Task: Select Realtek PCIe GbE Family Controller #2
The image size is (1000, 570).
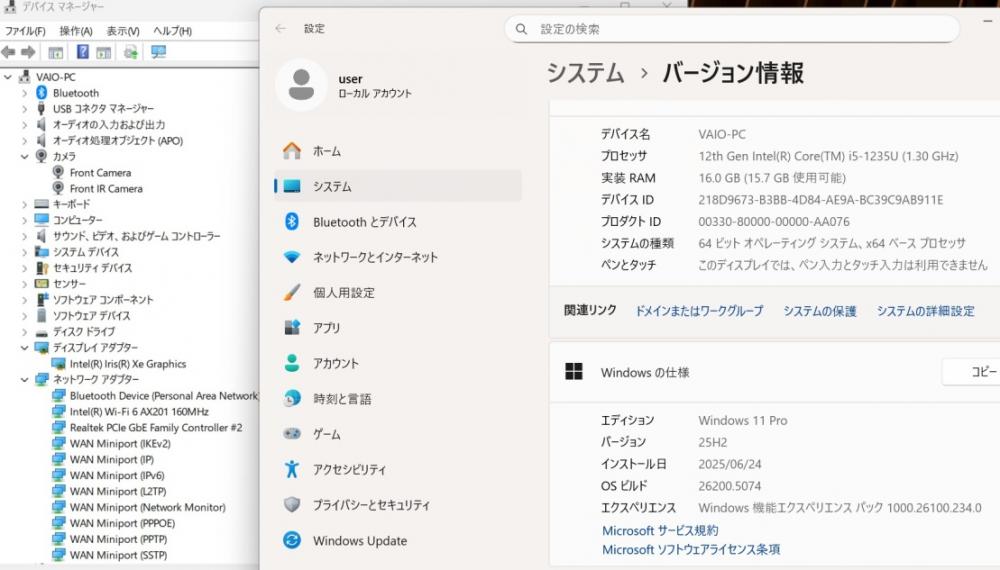Action: 156,428
